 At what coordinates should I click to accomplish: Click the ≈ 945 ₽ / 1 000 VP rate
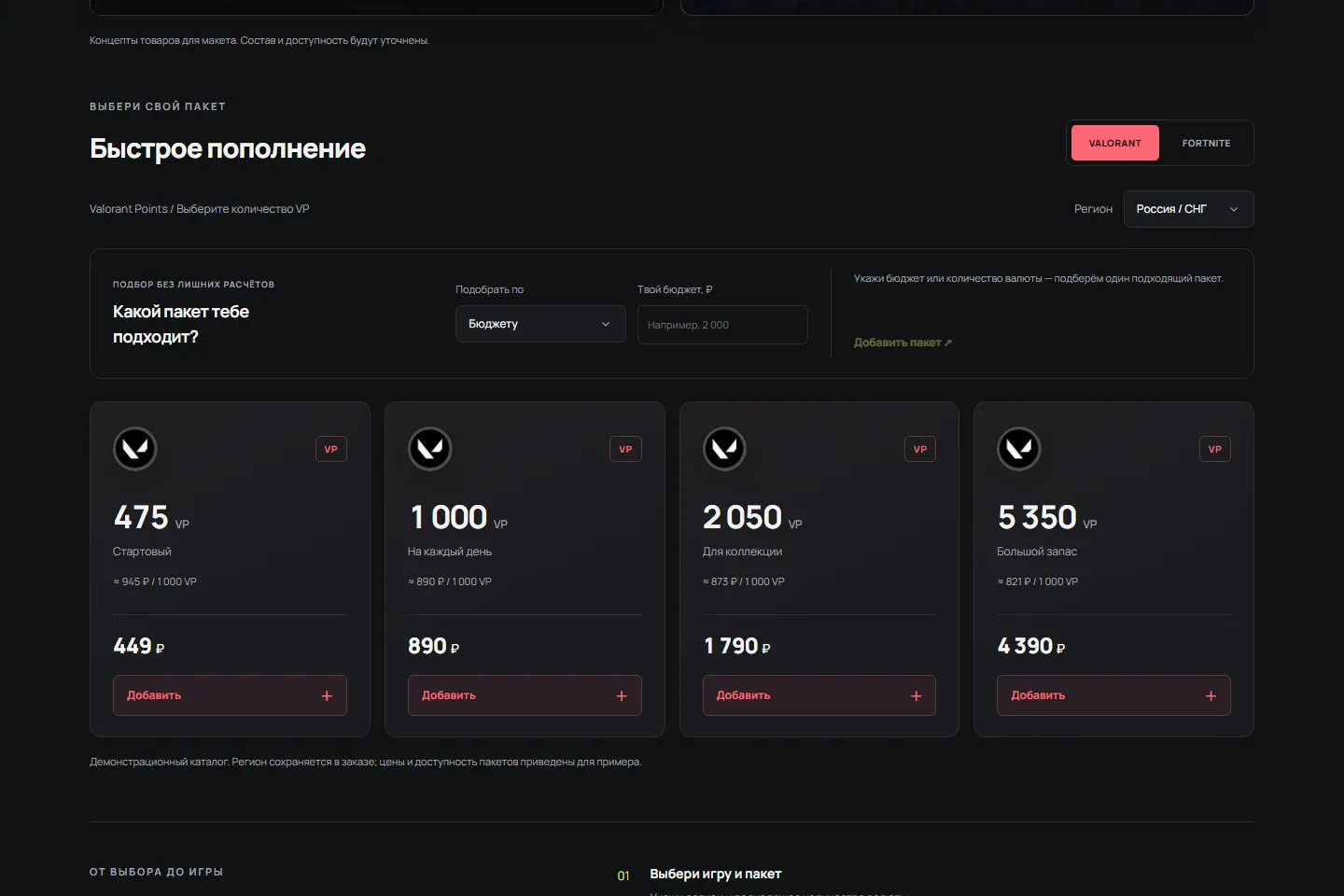click(x=155, y=581)
